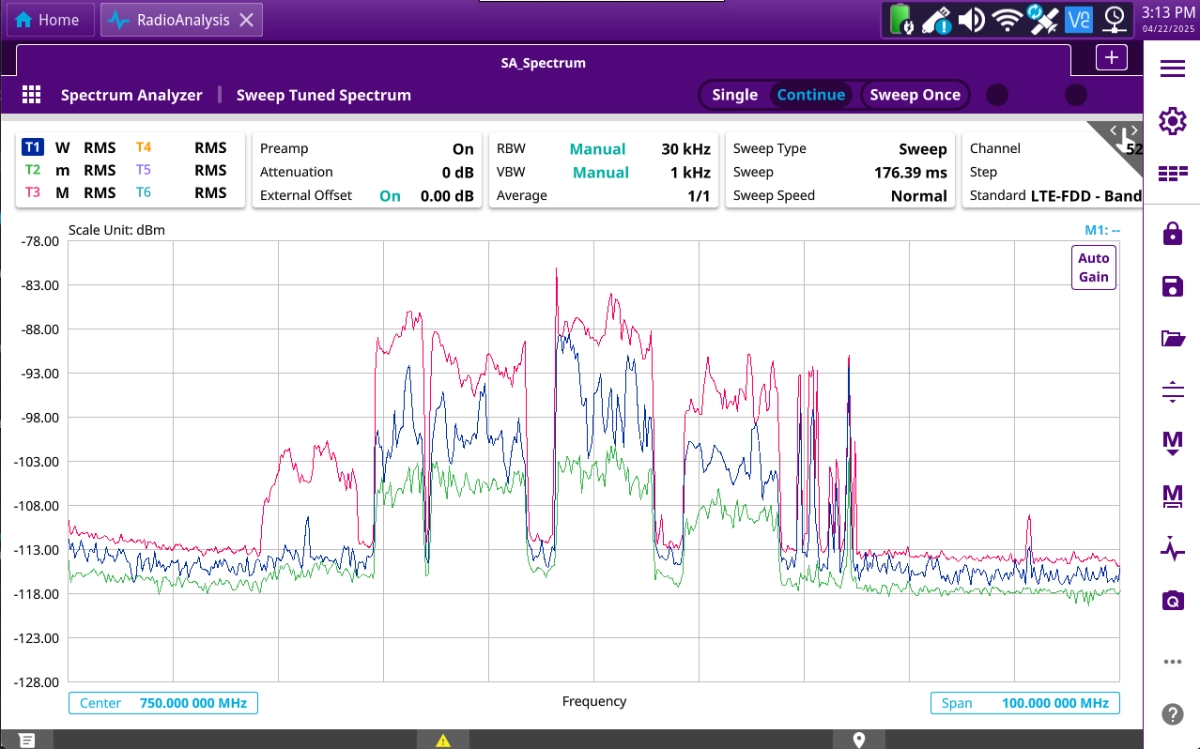The width and height of the screenshot is (1200, 749).
Task: Open the load file folder icon
Action: 1172,338
